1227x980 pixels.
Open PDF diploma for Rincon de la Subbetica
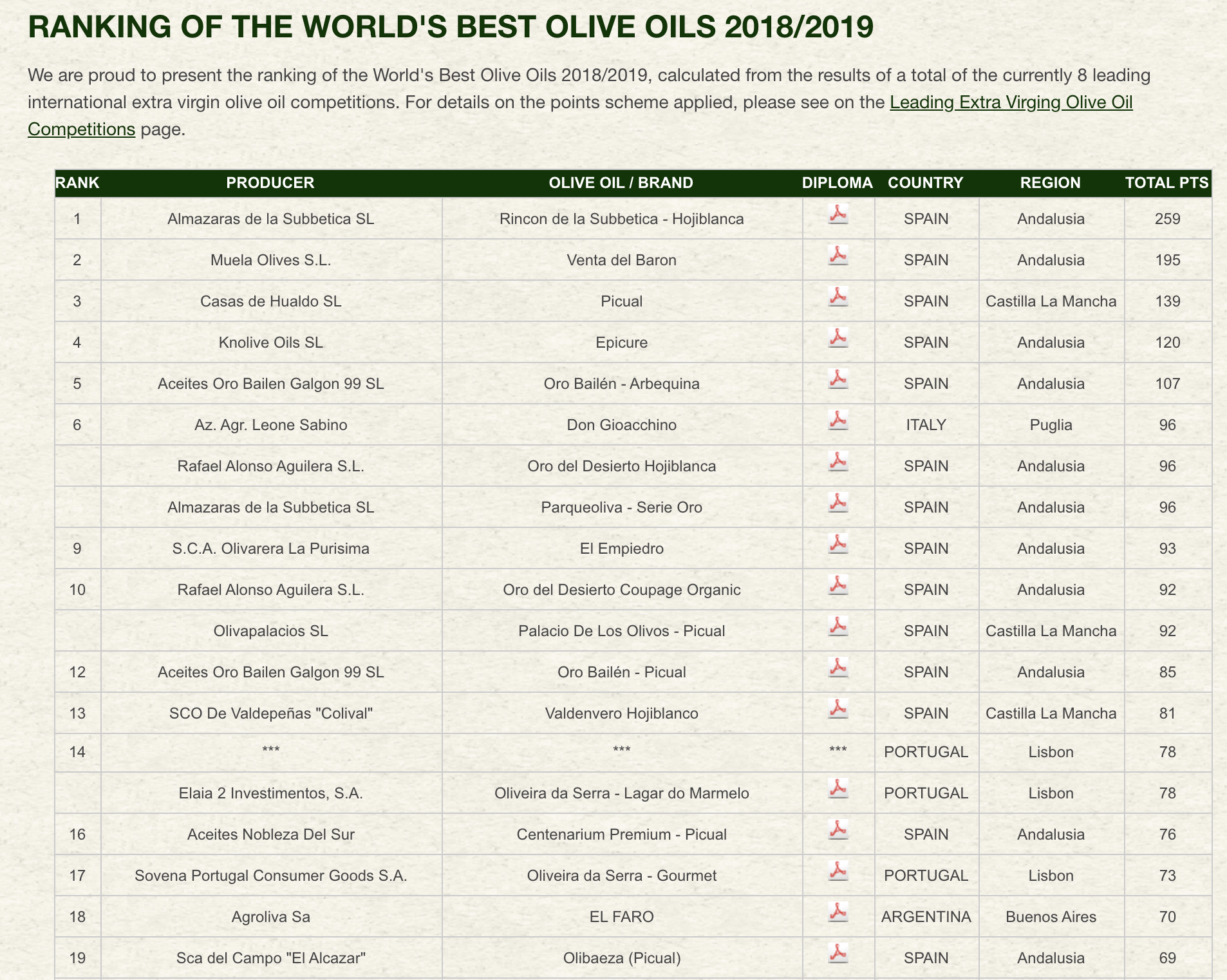tap(838, 214)
